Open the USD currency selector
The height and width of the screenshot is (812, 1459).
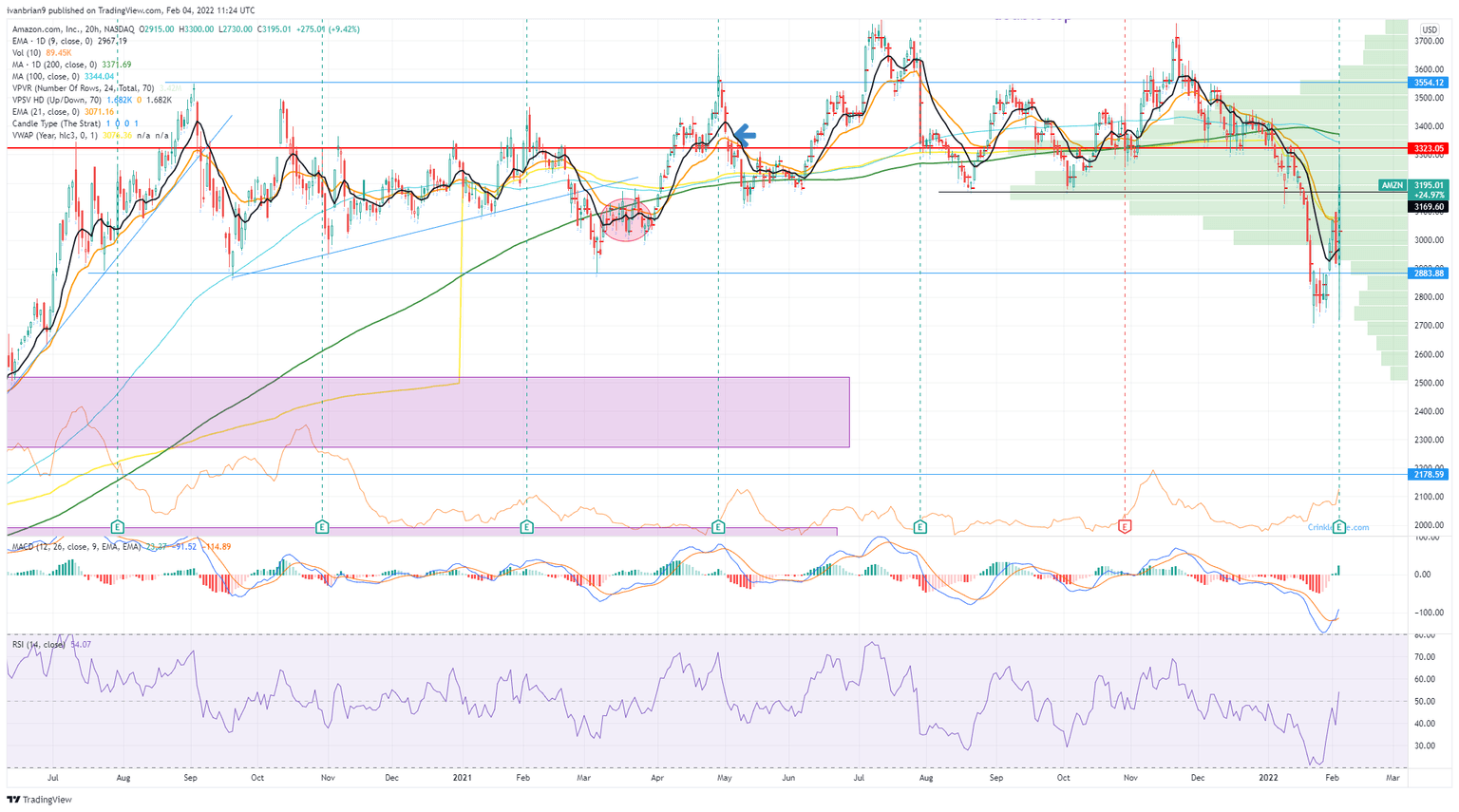[1428, 29]
